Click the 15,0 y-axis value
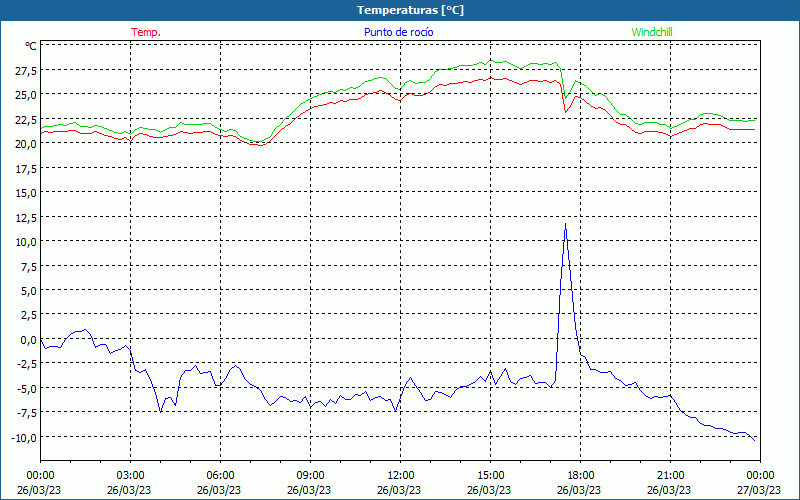The image size is (800, 500). (x=24, y=193)
